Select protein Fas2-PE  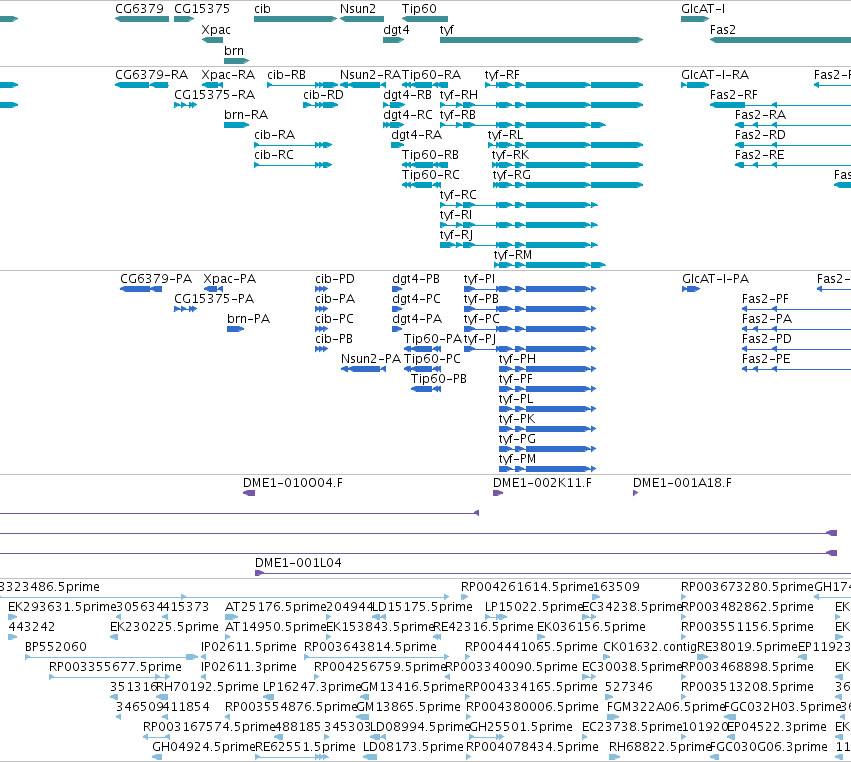[x=796, y=369]
